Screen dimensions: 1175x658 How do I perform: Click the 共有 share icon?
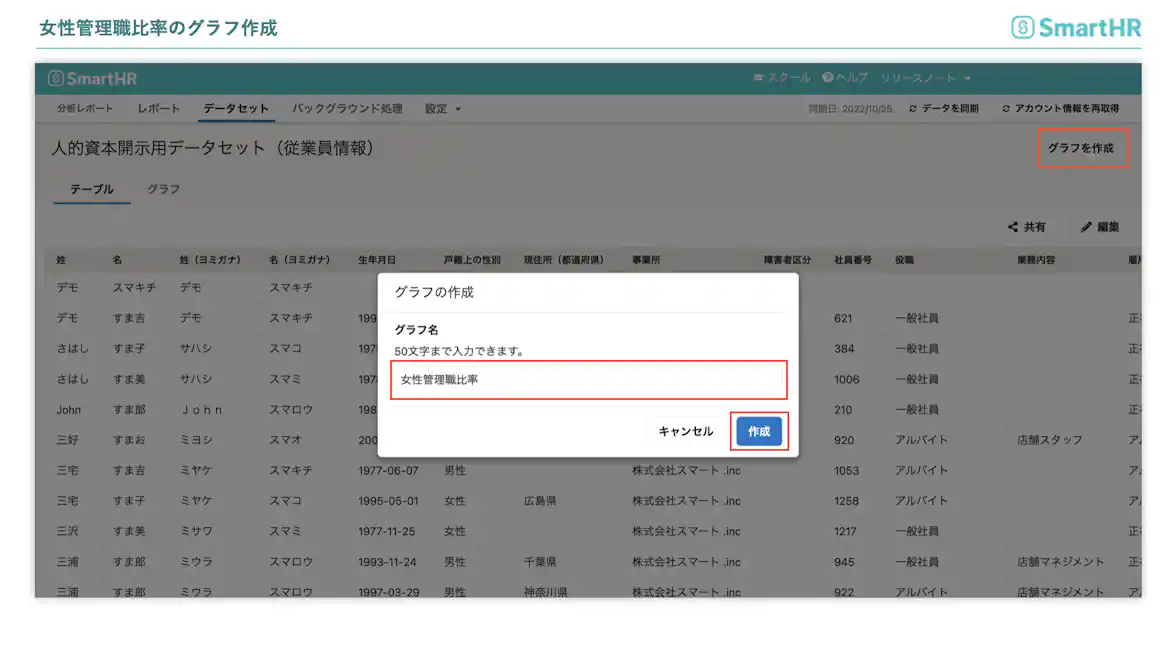(1013, 226)
